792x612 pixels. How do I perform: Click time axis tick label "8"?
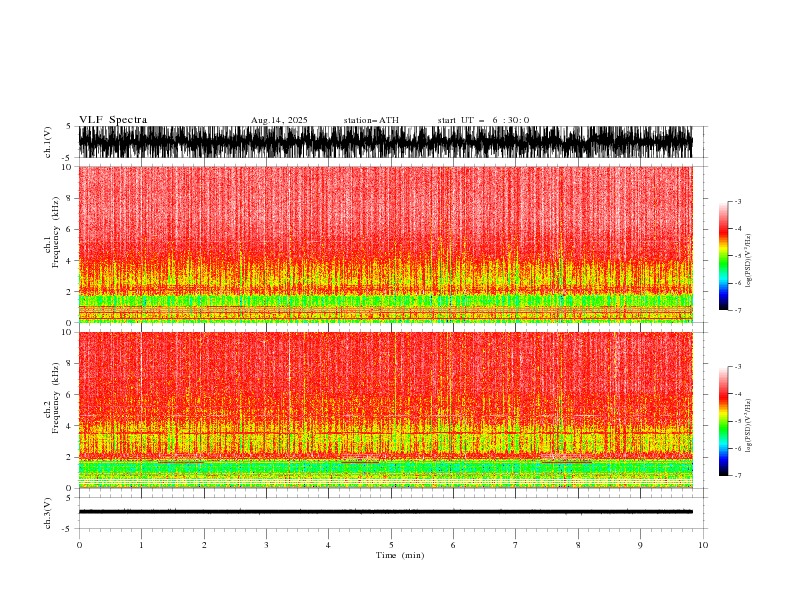(x=578, y=545)
